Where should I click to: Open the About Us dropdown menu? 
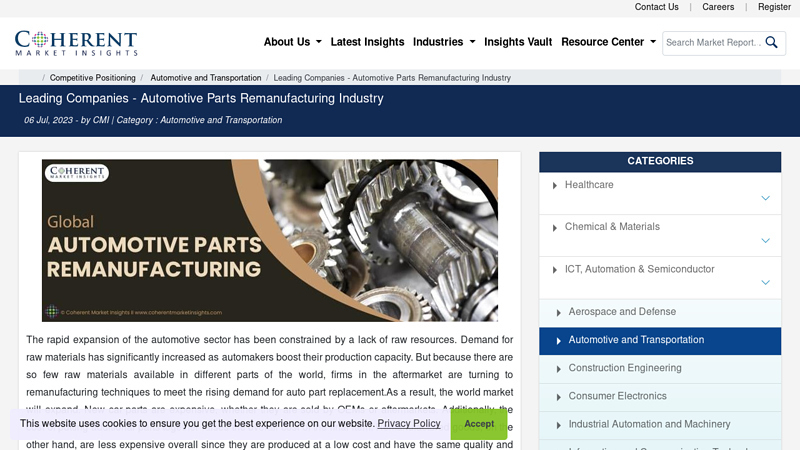[292, 42]
